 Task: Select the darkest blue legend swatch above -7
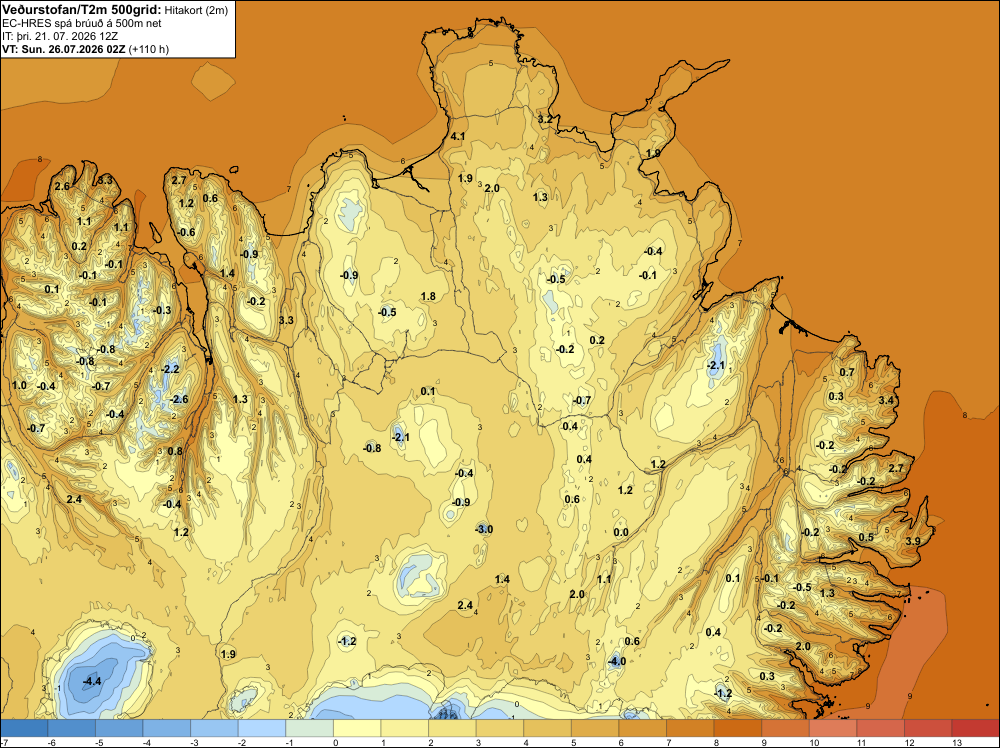tap(24, 728)
